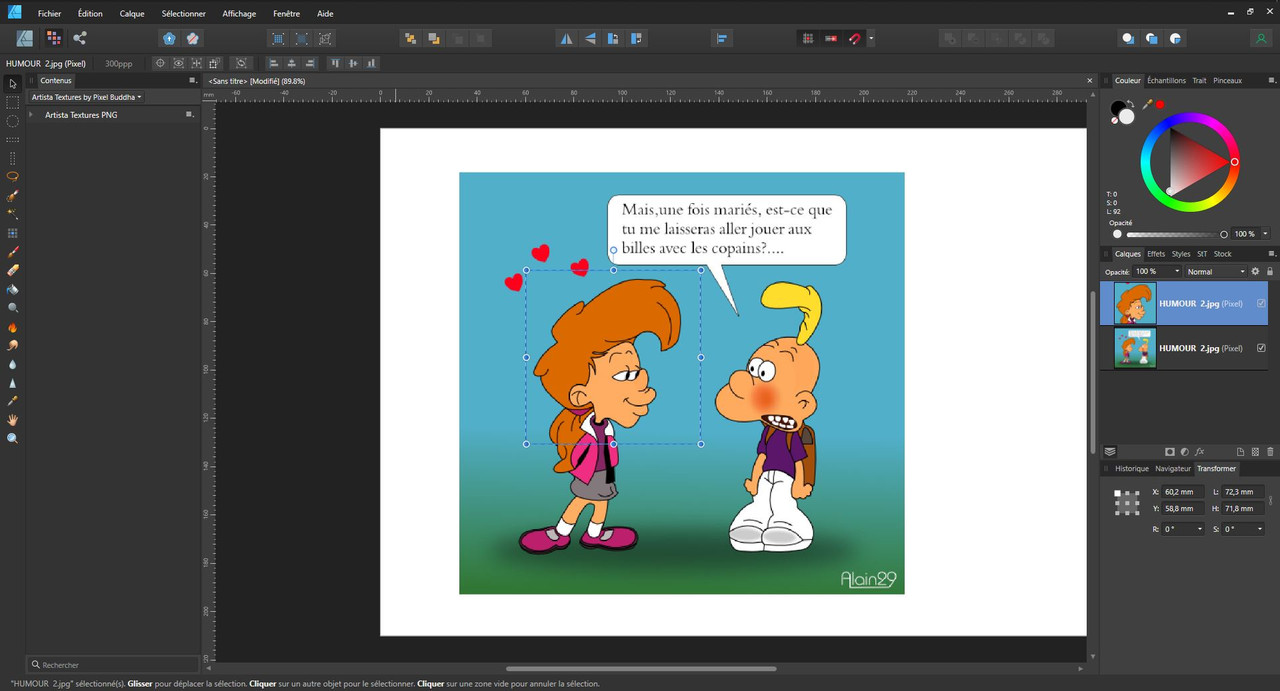Open Artista Textures by Pixel Buddha dropdown
The image size is (1280, 691).
click(x=86, y=97)
